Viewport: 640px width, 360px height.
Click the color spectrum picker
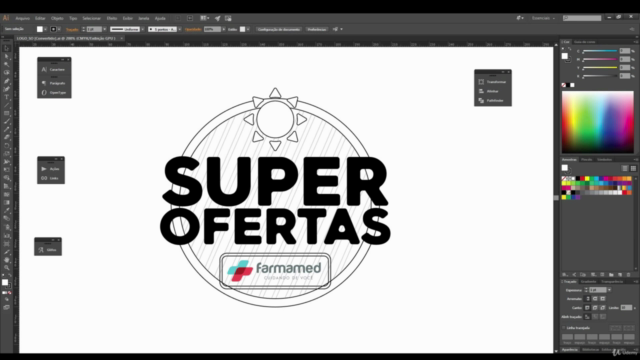click(x=598, y=122)
